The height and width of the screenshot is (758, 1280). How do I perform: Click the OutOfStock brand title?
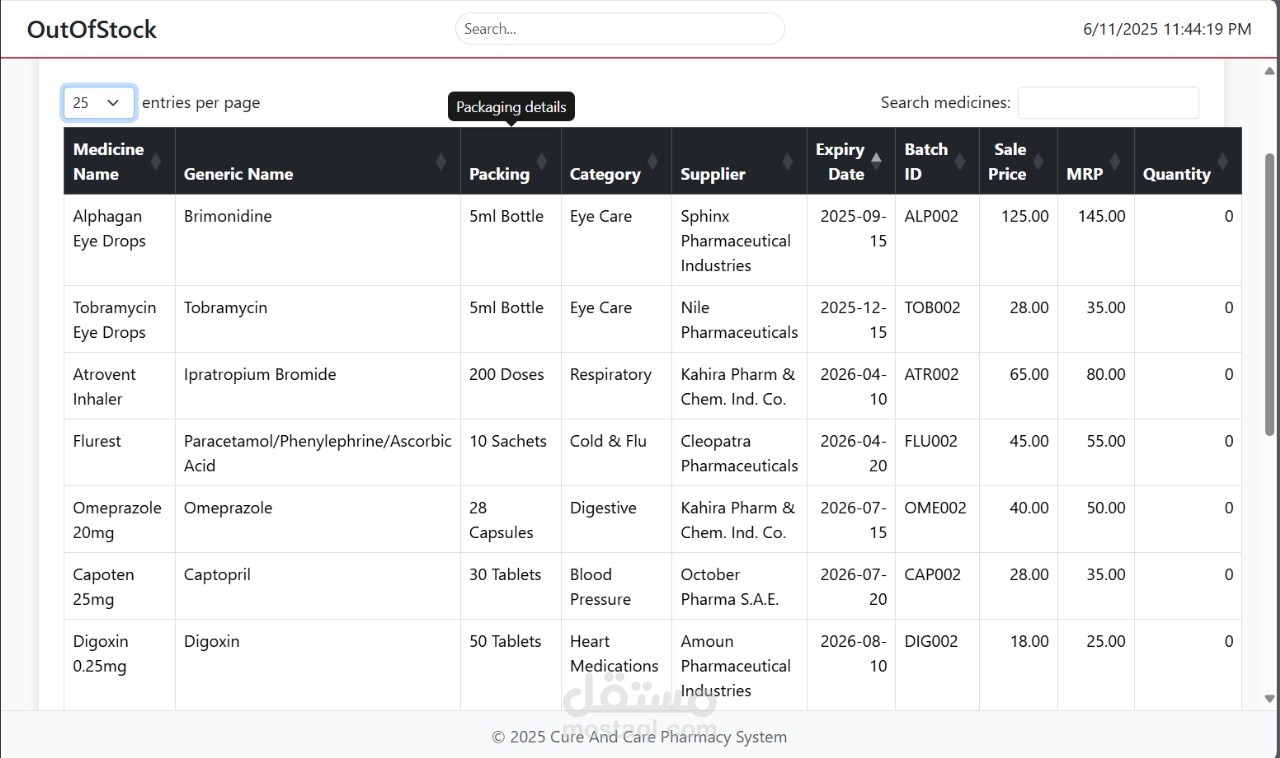(x=92, y=29)
